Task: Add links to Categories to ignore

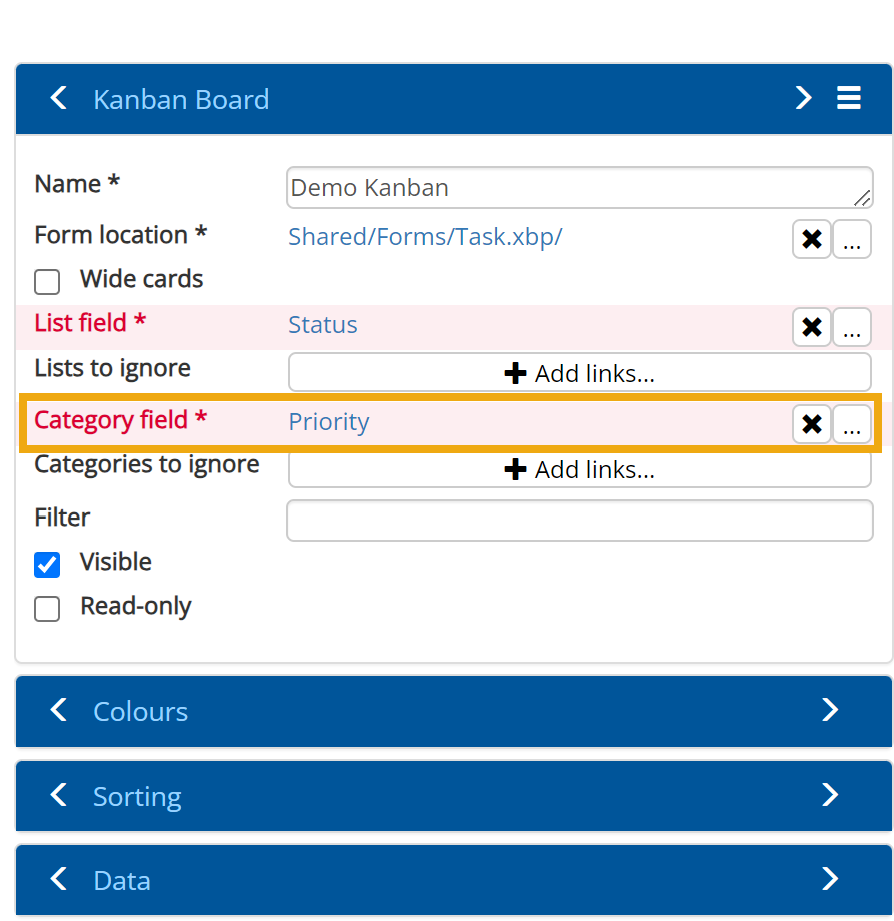Action: tap(580, 469)
